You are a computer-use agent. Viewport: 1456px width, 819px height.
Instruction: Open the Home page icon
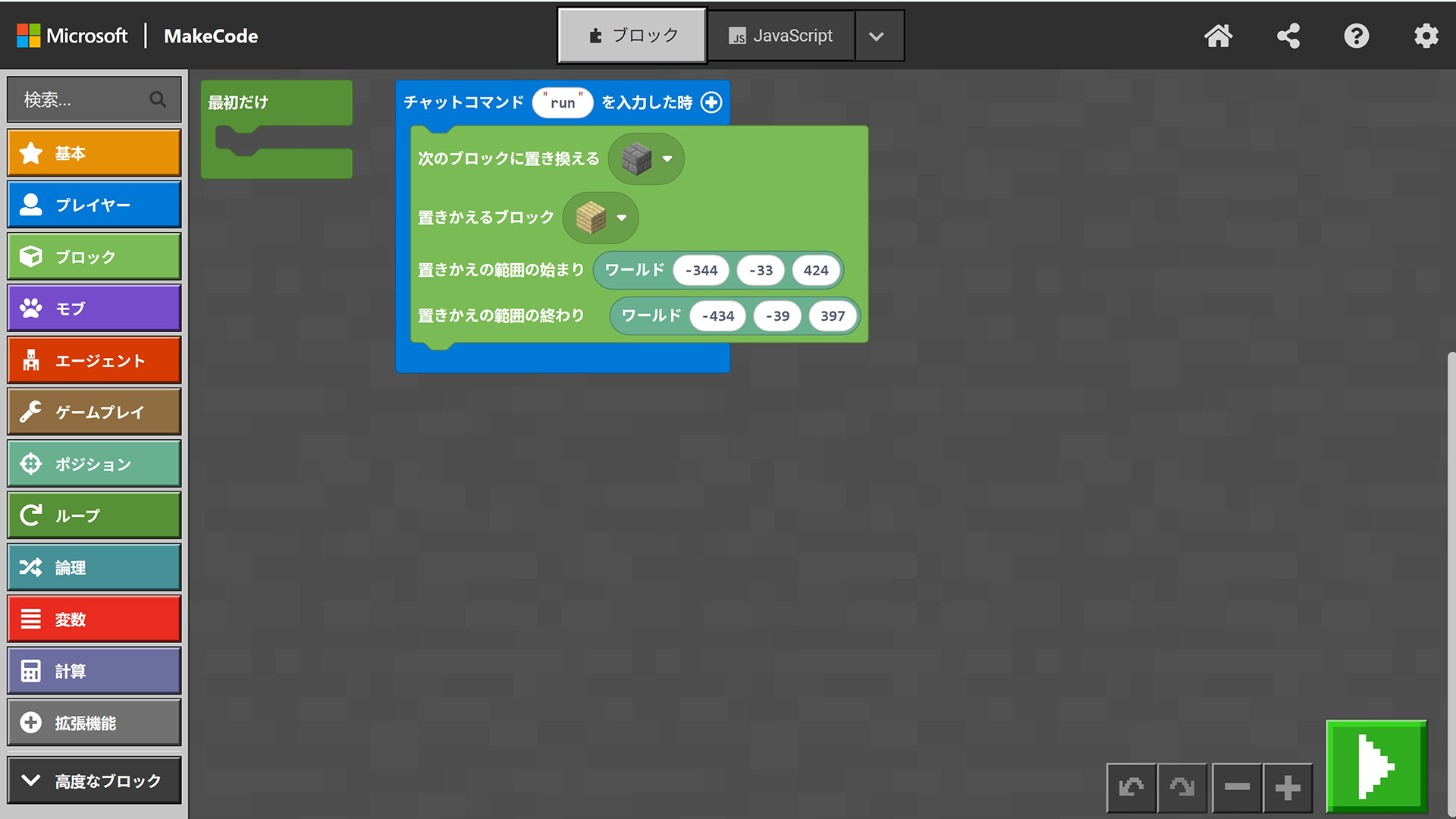pyautogui.click(x=1219, y=36)
